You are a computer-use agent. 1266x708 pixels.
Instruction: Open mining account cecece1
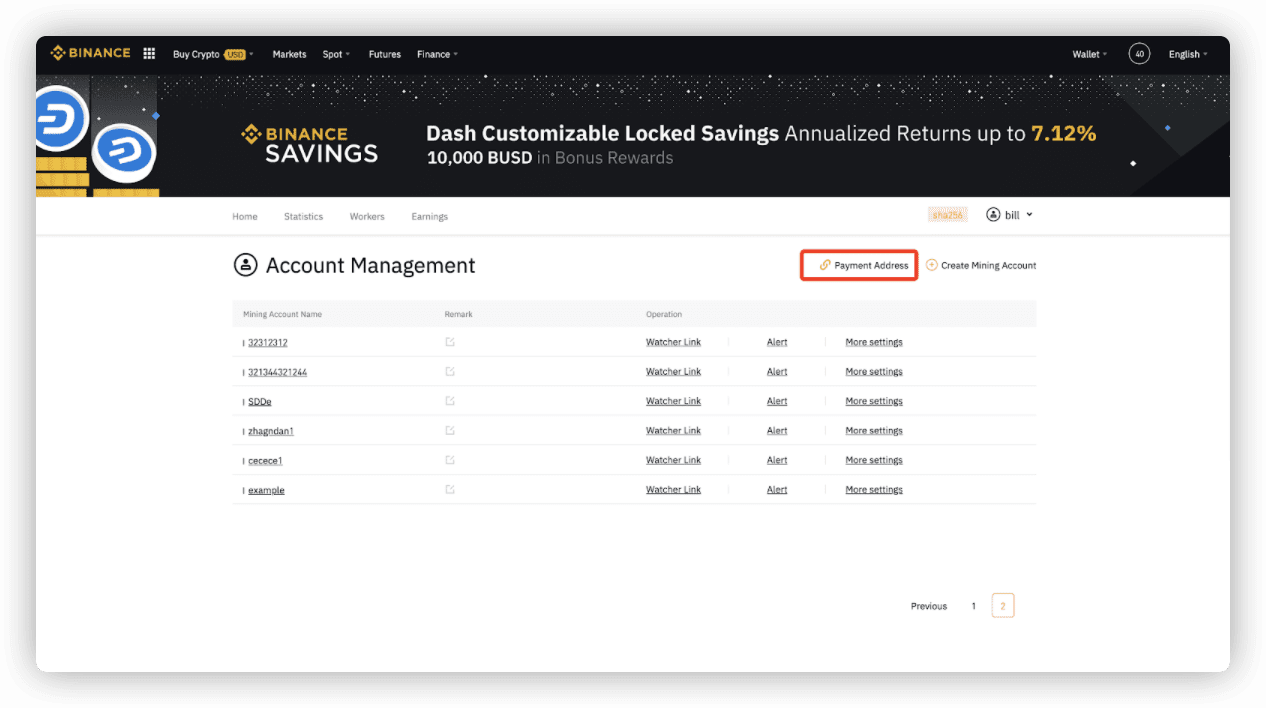(x=265, y=461)
